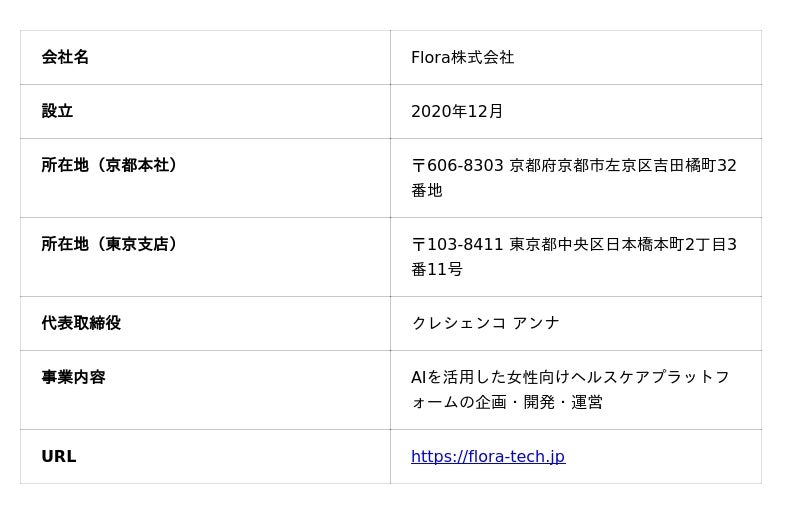
Task: Click the 設立 row label
Action: [57, 112]
